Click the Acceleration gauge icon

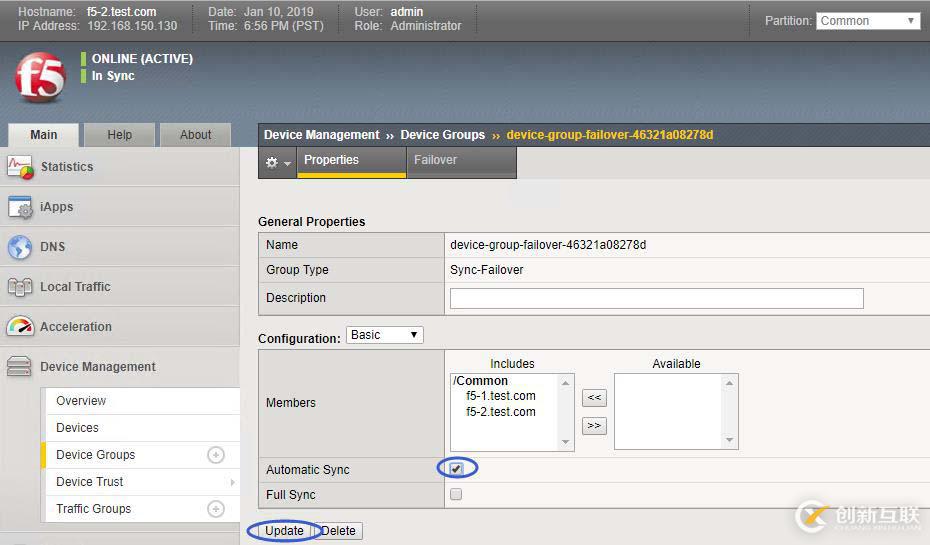pos(20,327)
